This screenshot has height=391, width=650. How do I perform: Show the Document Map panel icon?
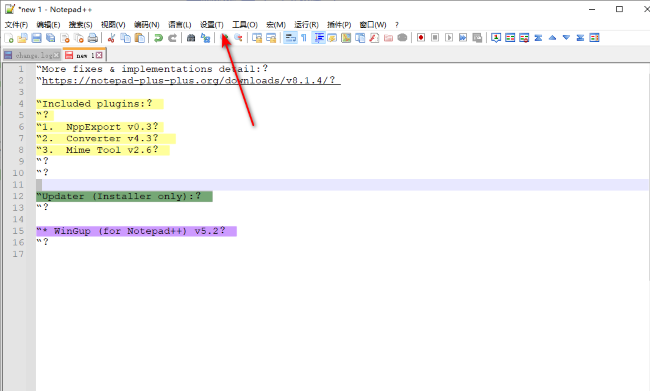coord(346,38)
